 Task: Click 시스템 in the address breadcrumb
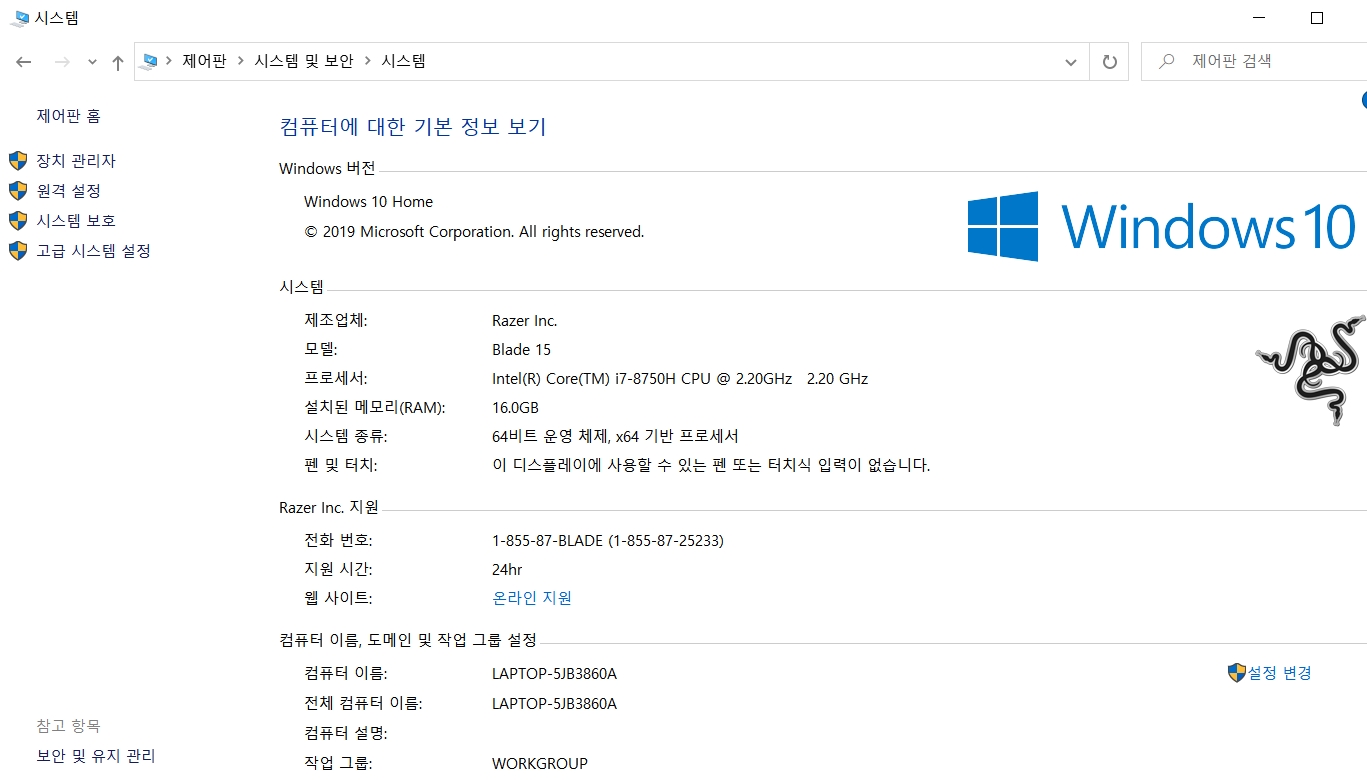[x=404, y=61]
